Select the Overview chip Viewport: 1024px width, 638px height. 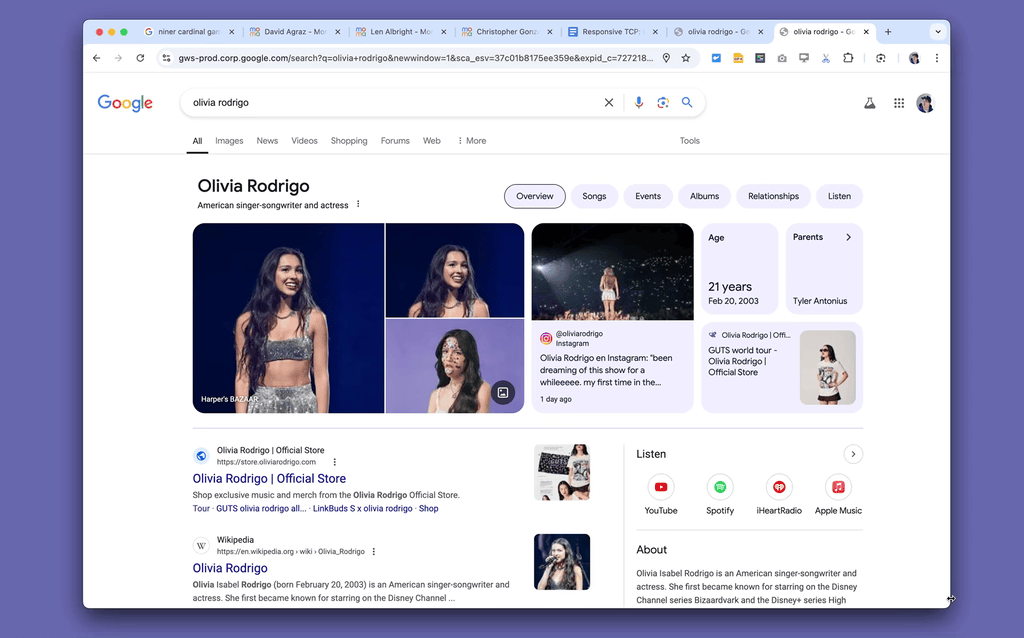click(x=535, y=196)
